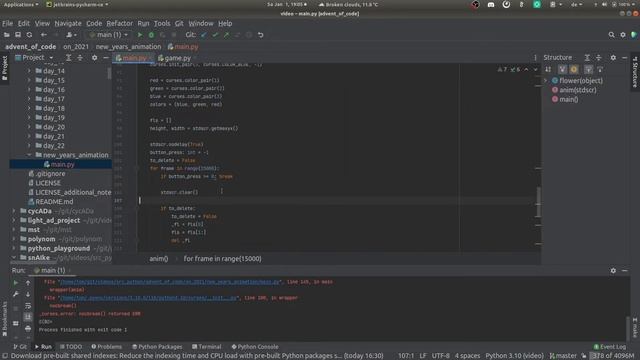This screenshot has height=360, width=640.
Task: Open the TODO tool window tab
Action: (71, 347)
